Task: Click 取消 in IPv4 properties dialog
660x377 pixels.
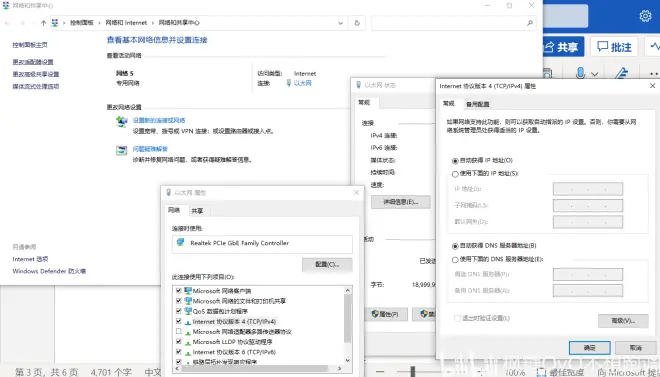Action: click(x=636, y=348)
